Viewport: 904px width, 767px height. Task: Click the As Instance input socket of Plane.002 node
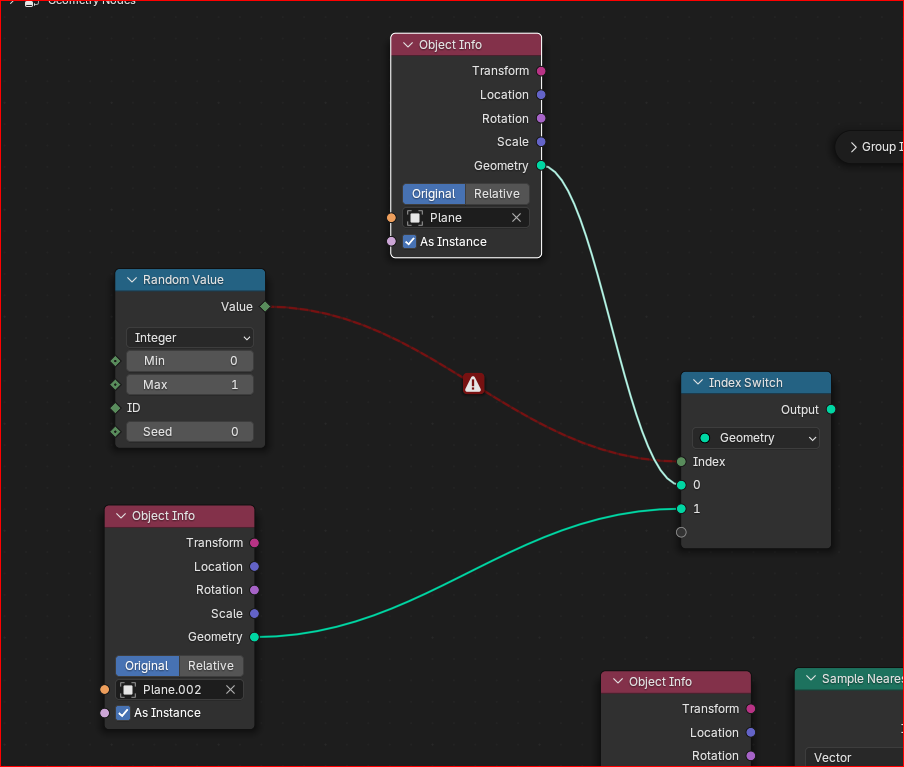pos(104,713)
